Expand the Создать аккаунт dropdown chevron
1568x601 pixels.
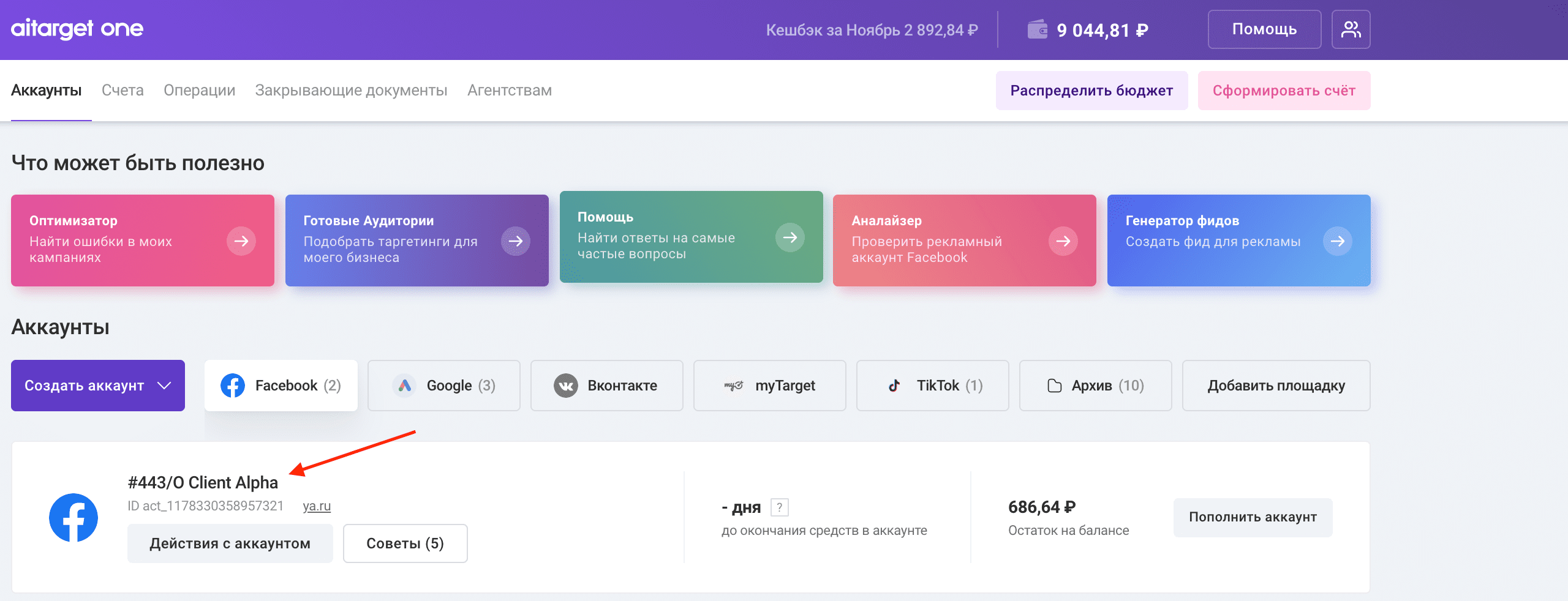tap(164, 386)
